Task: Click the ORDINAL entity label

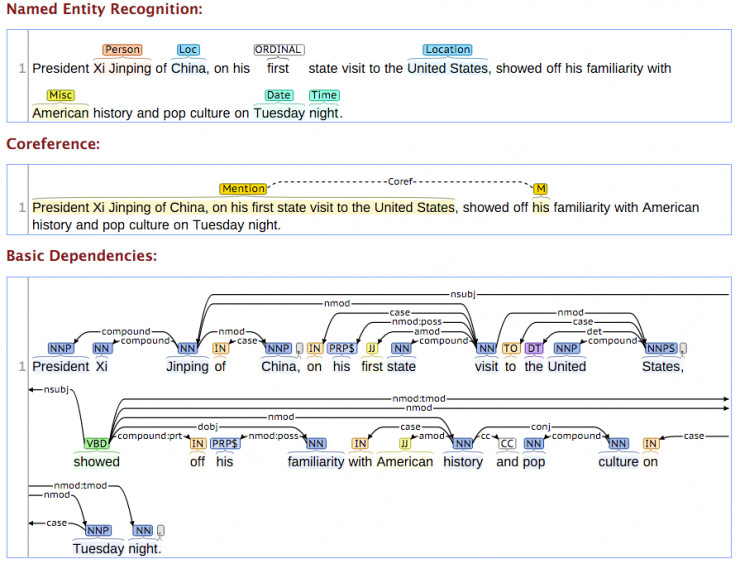Action: point(278,50)
